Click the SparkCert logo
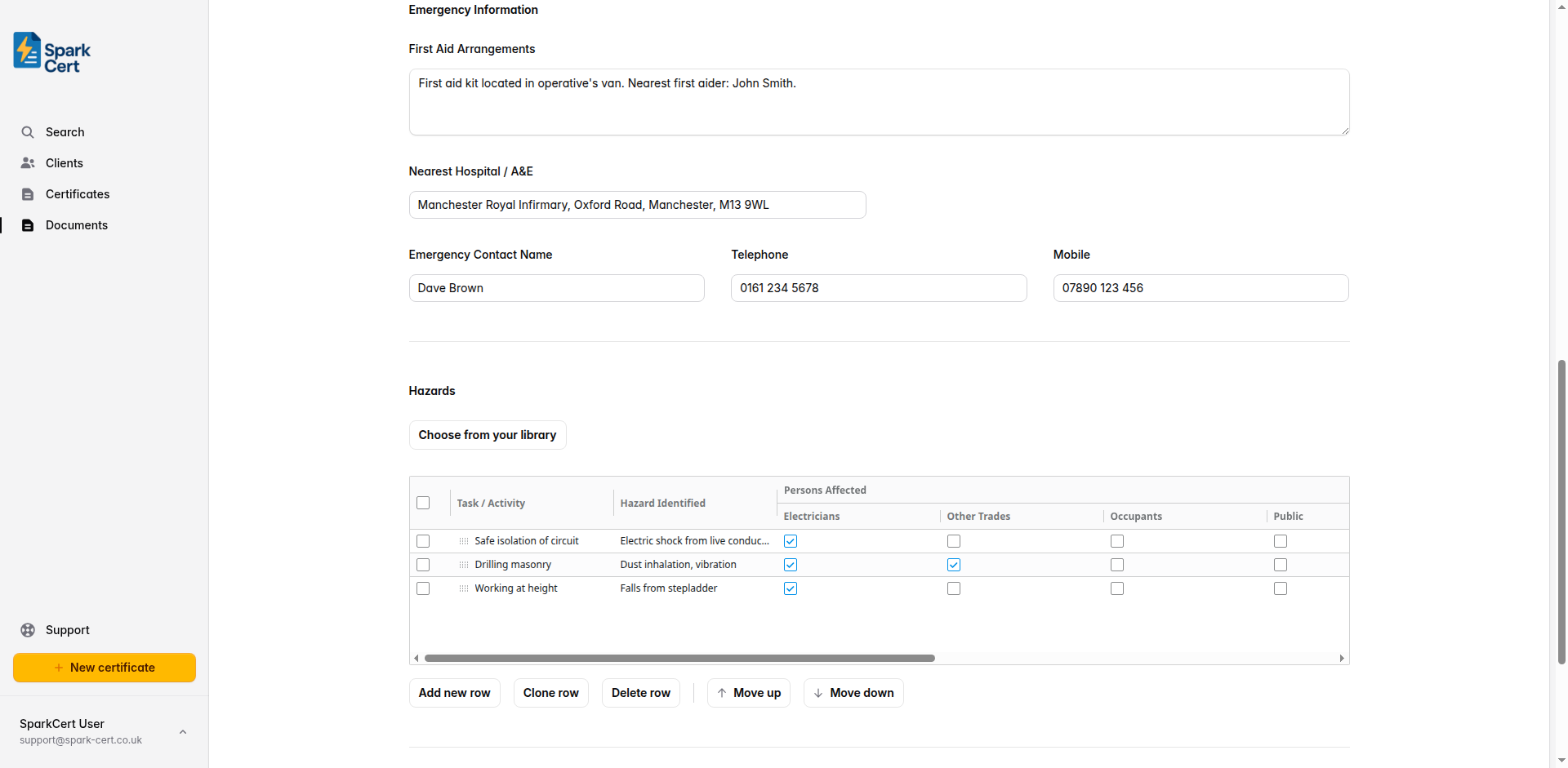1568x768 pixels. (50, 51)
